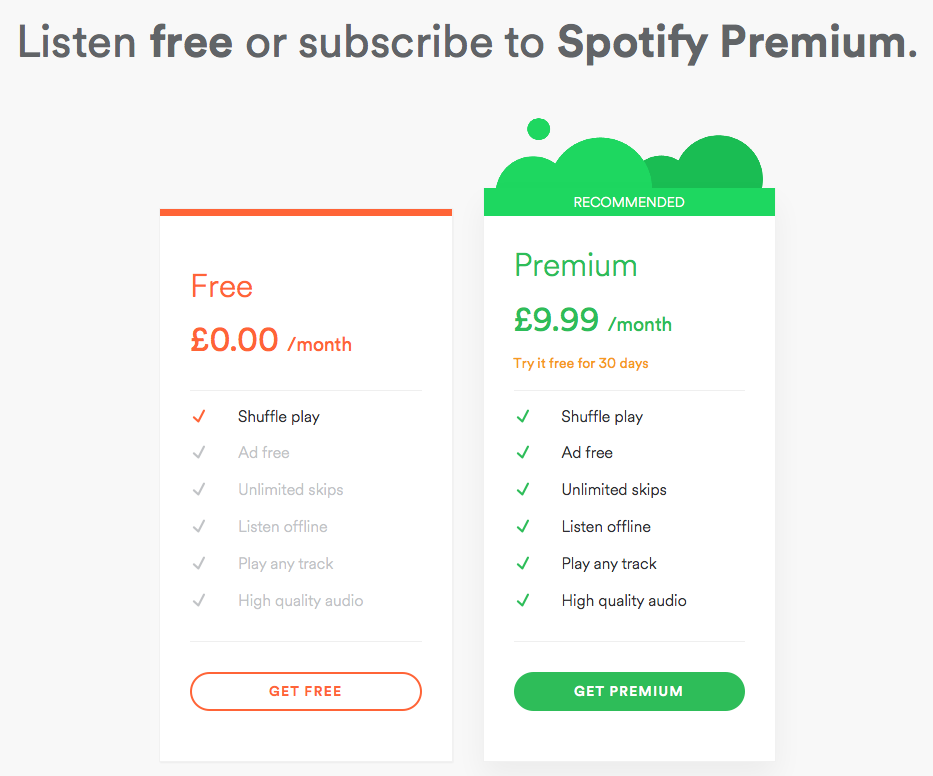Click the Play any track checkmark under Premium
The height and width of the screenshot is (776, 933).
523,563
